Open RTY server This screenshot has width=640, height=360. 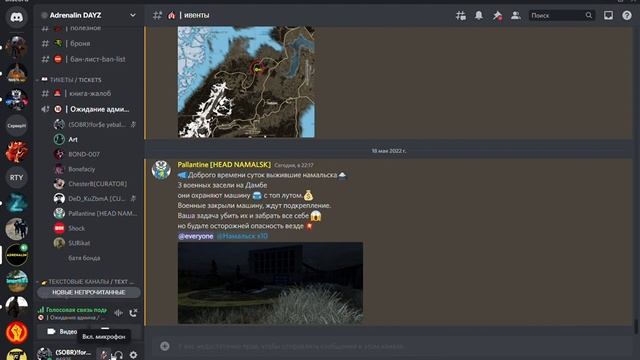click(16, 178)
